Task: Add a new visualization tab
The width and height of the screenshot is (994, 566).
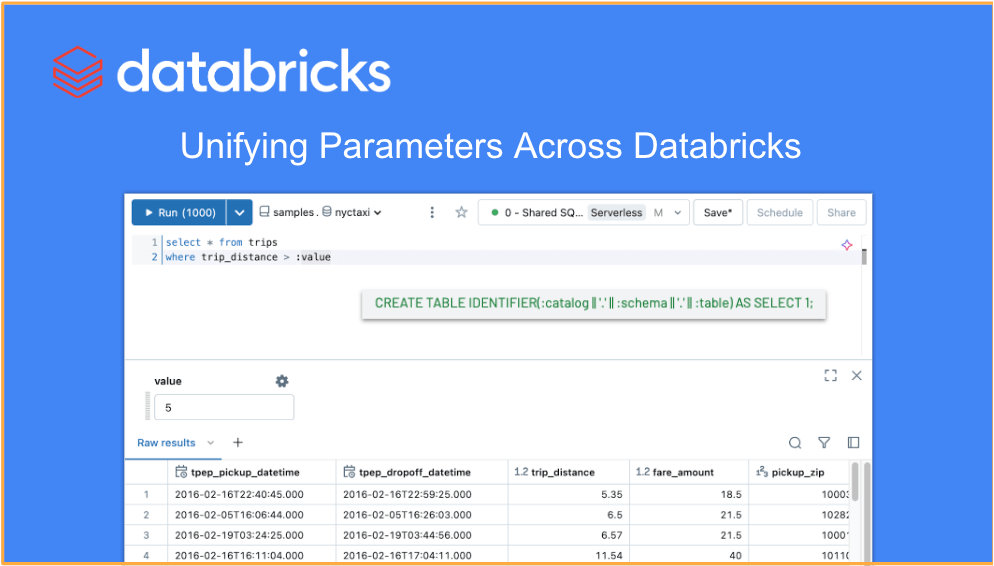Action: pos(238,442)
